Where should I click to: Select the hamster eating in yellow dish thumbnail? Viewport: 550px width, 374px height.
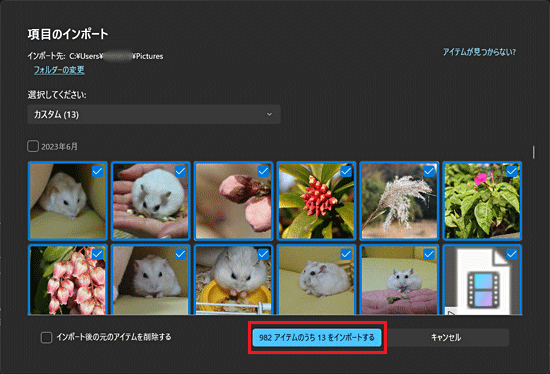(x=234, y=280)
